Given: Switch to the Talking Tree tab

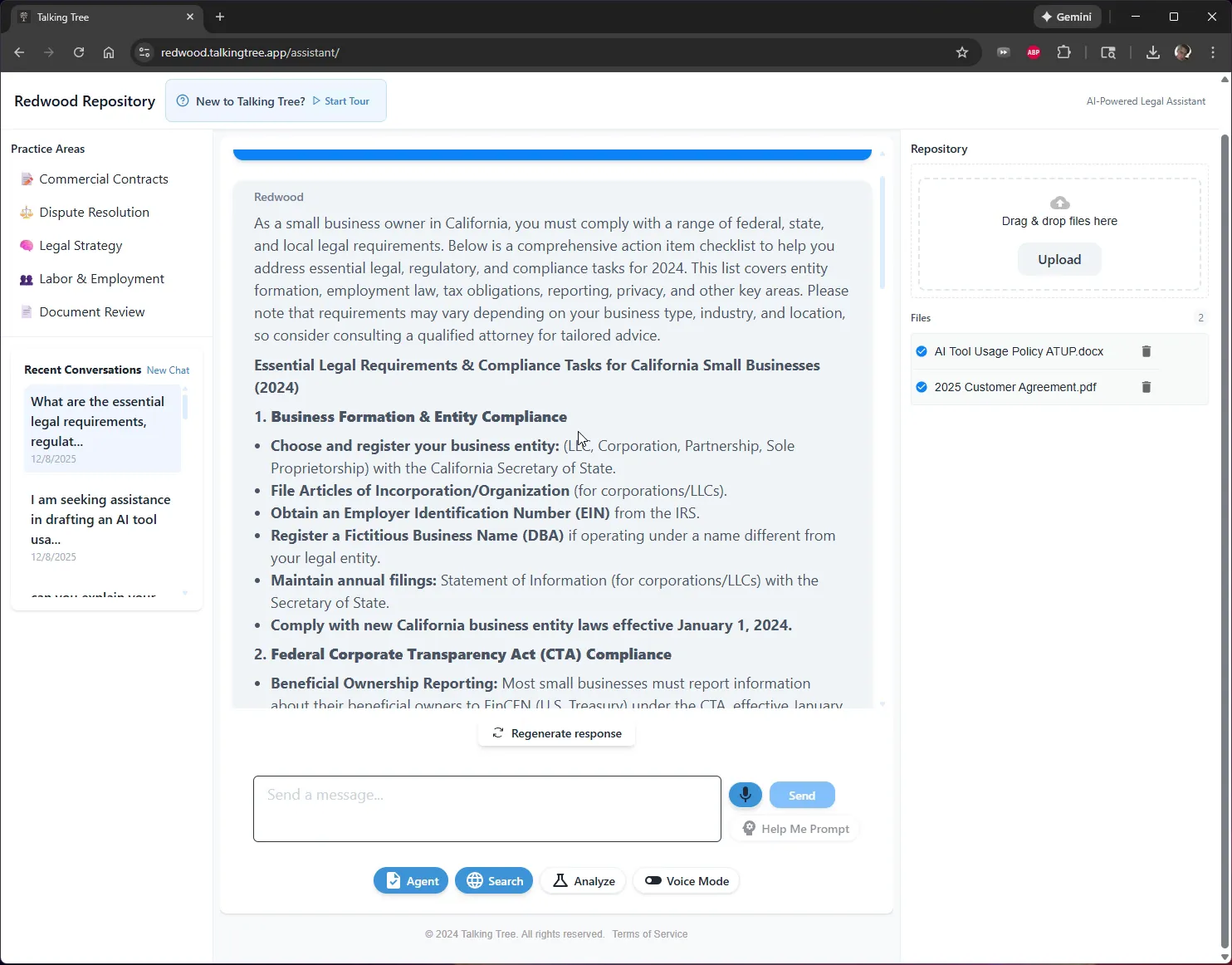Looking at the screenshot, I should click(x=105, y=17).
